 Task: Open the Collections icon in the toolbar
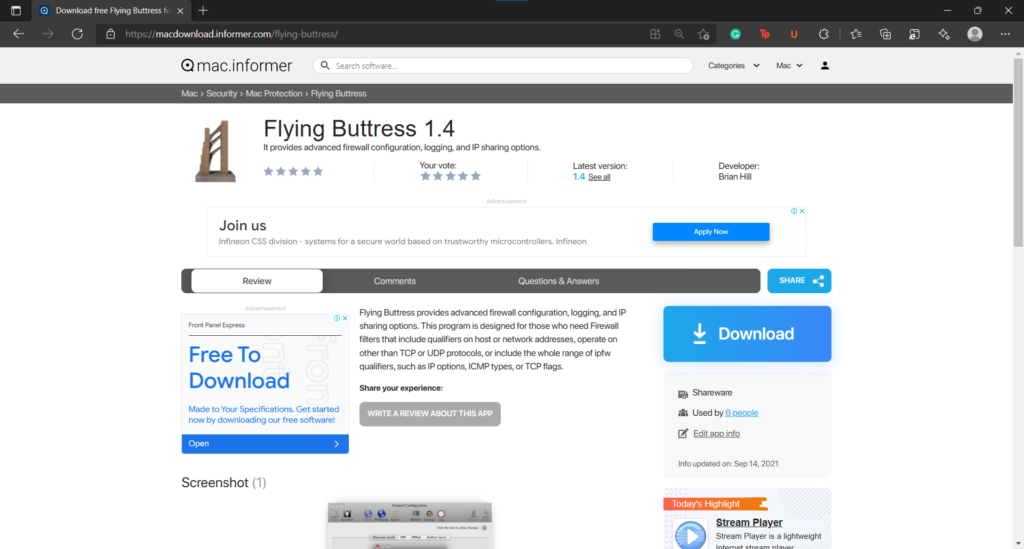click(886, 34)
